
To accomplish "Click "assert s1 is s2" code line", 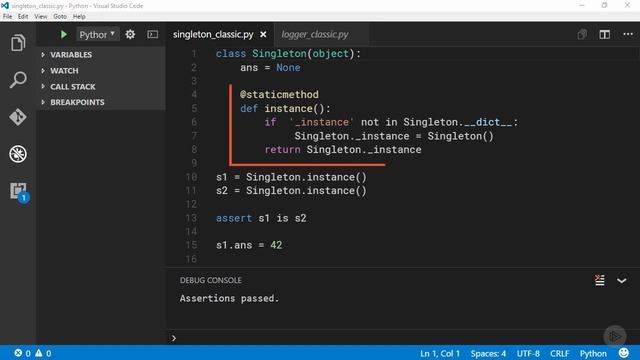I will (x=261, y=218).
